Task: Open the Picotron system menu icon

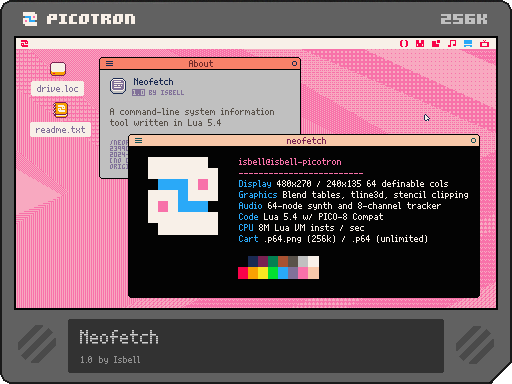Action: [x=25, y=44]
